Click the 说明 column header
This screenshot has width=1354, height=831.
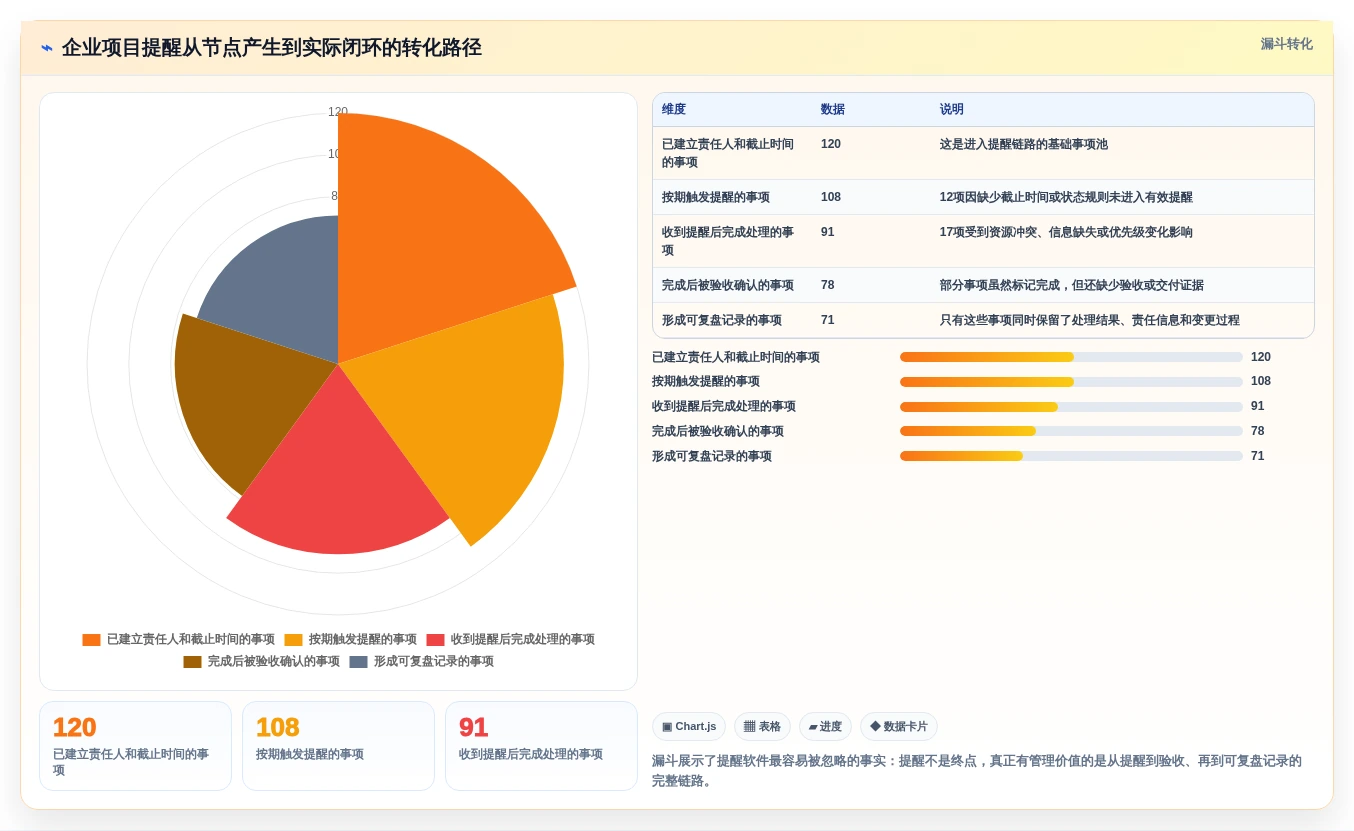(x=952, y=110)
